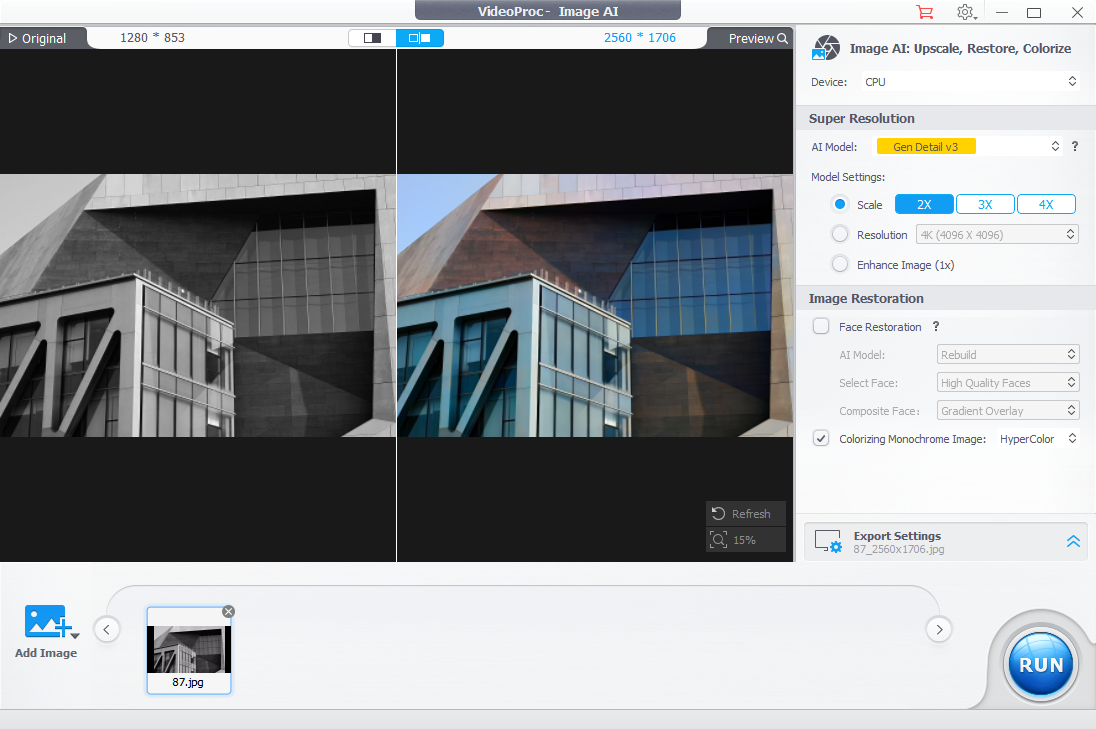This screenshot has height=729, width=1096.
Task: Maximize the VideoProc window
Action: [x=1034, y=13]
